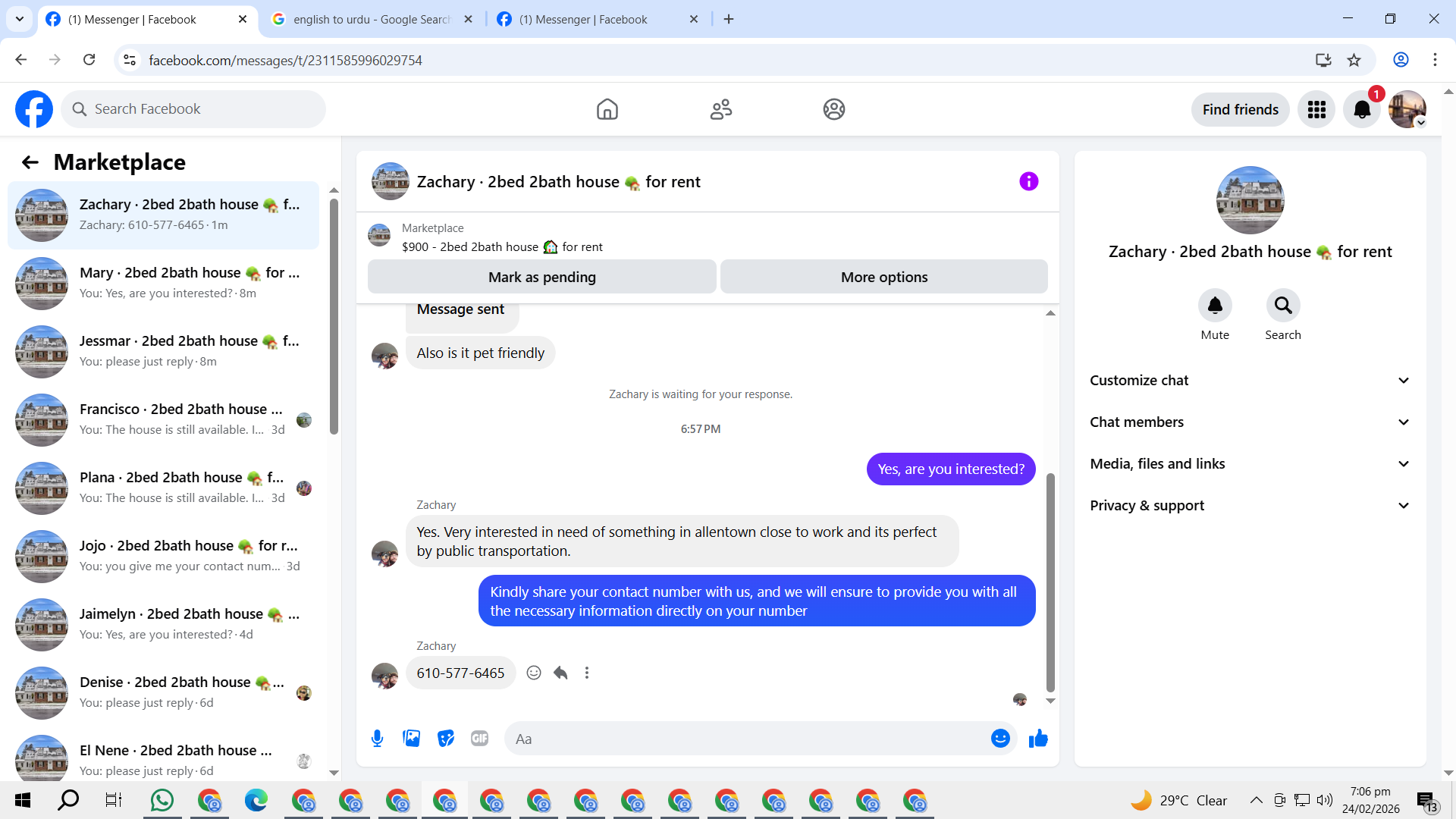1456x819 pixels.
Task: Expand the Customize chat section
Action: pos(1250,381)
